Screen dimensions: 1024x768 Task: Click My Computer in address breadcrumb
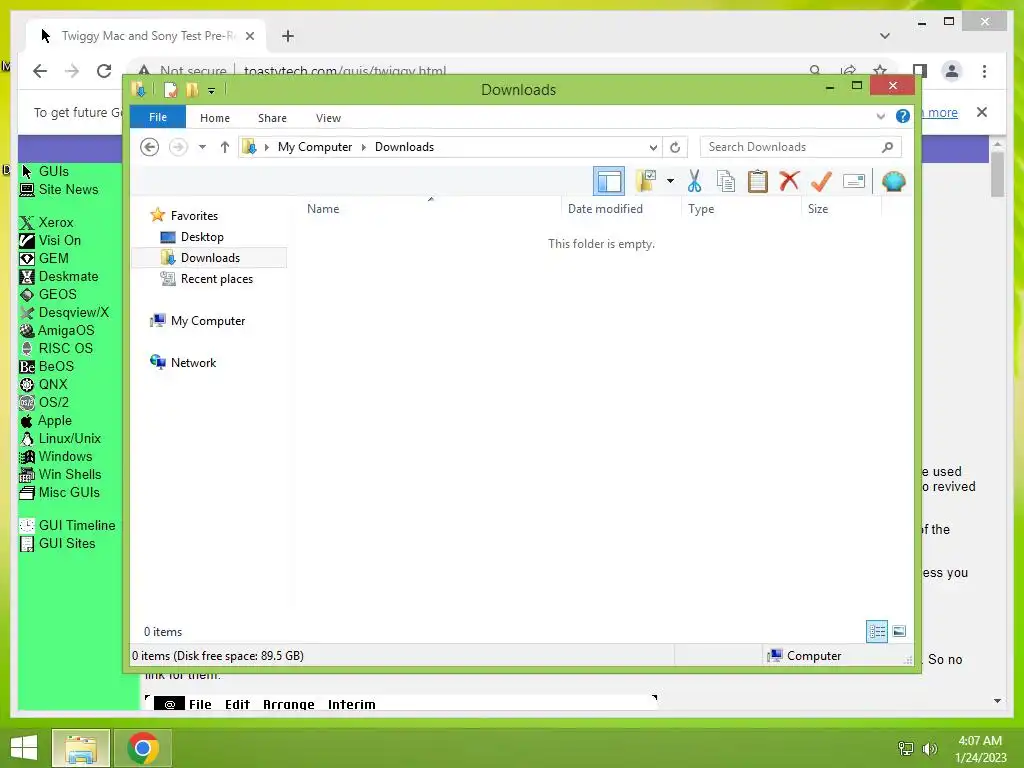click(x=315, y=147)
